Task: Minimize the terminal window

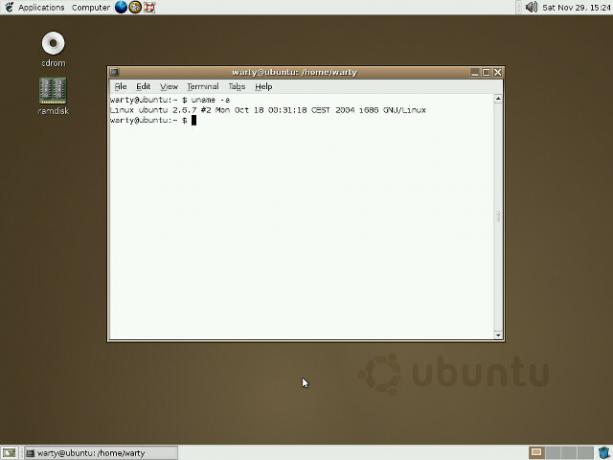Action: 475,72
